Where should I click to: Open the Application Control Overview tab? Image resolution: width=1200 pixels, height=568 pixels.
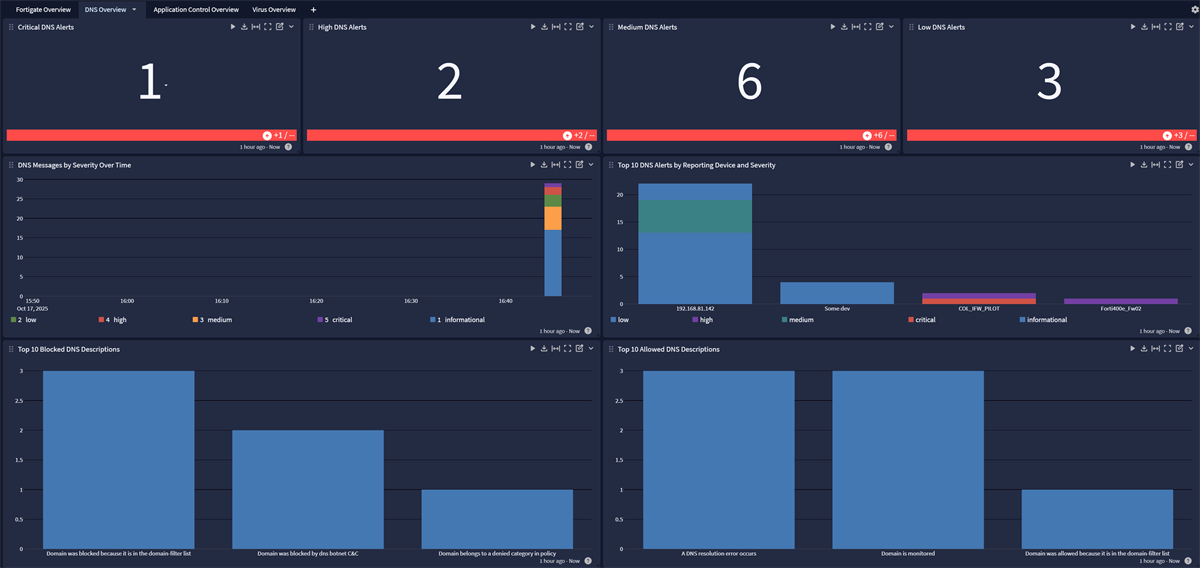click(196, 9)
